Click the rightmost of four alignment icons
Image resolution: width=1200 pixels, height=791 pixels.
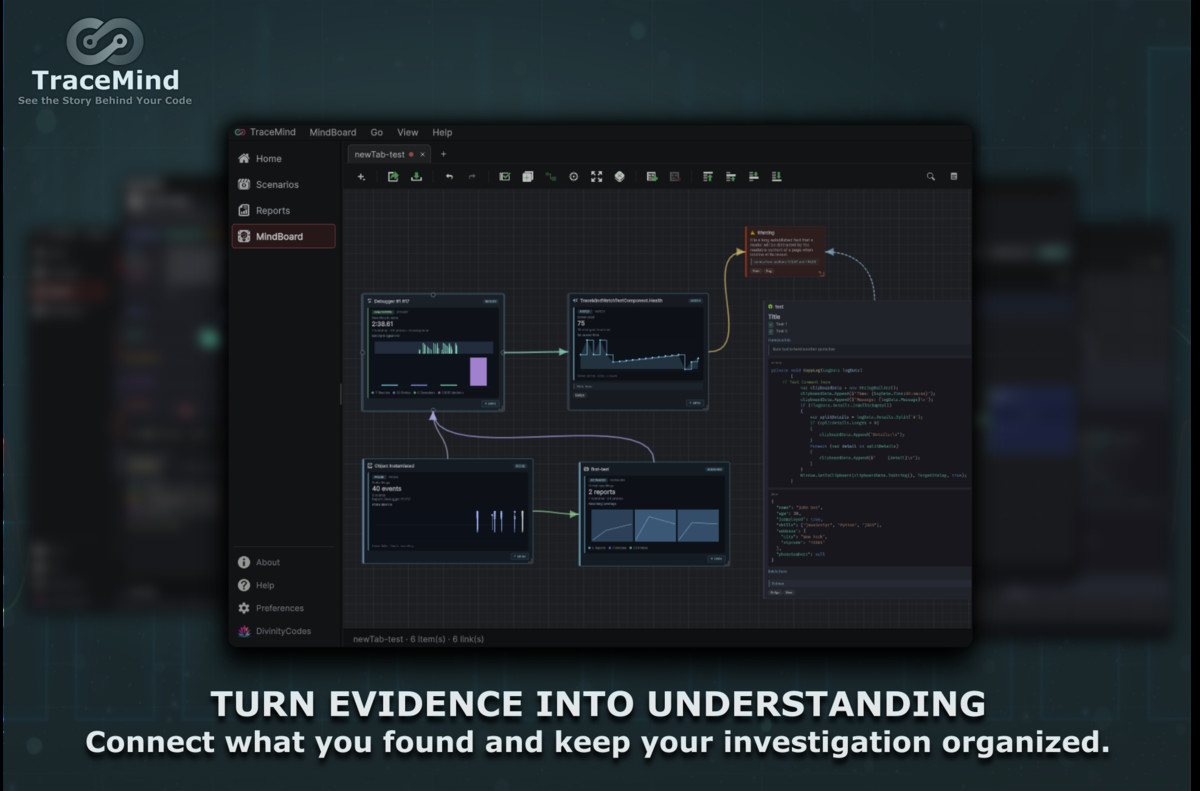pos(777,176)
